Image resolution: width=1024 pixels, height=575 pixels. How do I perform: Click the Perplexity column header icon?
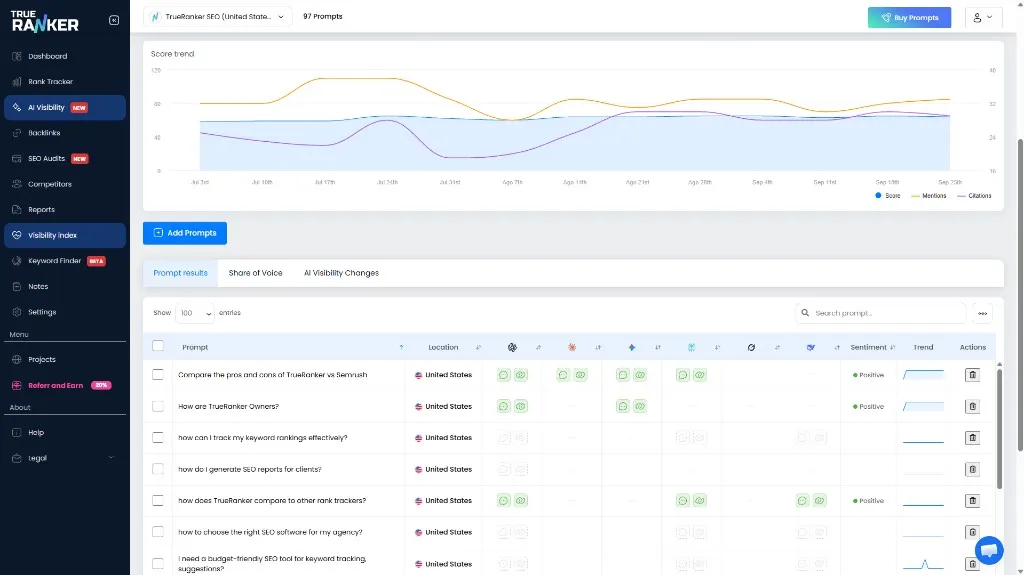[691, 348]
